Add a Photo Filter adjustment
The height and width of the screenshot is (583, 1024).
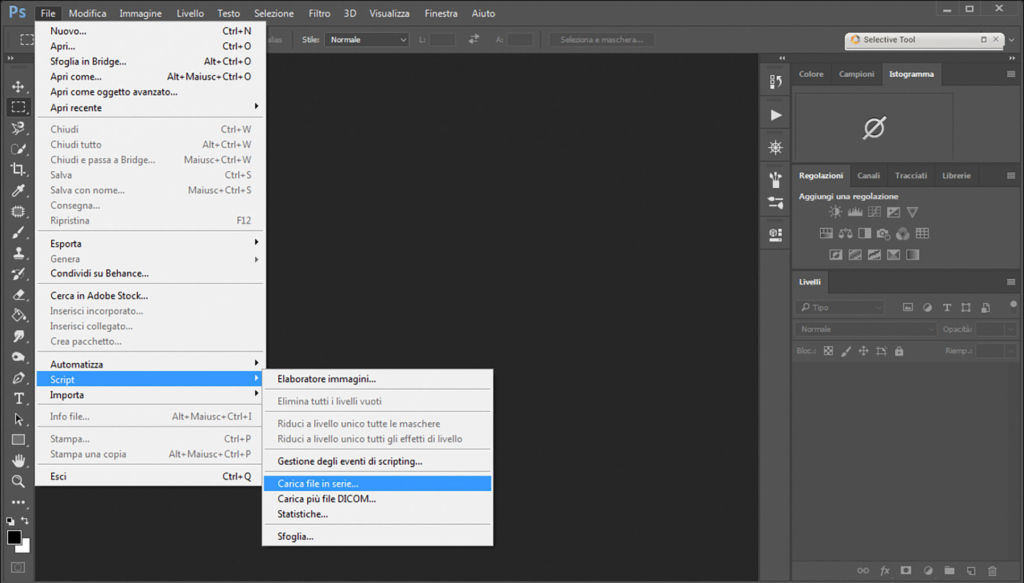click(x=884, y=233)
